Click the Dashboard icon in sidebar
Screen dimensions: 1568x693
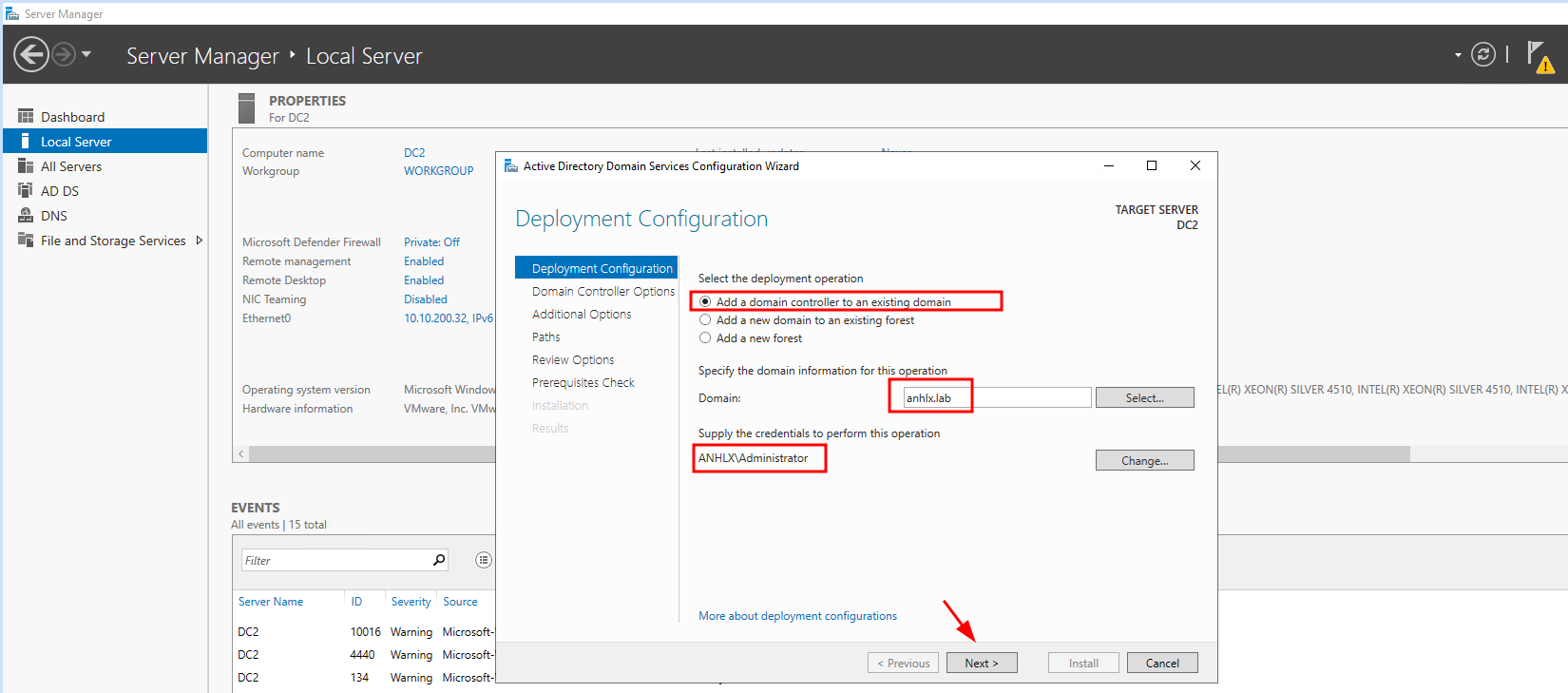[26, 117]
